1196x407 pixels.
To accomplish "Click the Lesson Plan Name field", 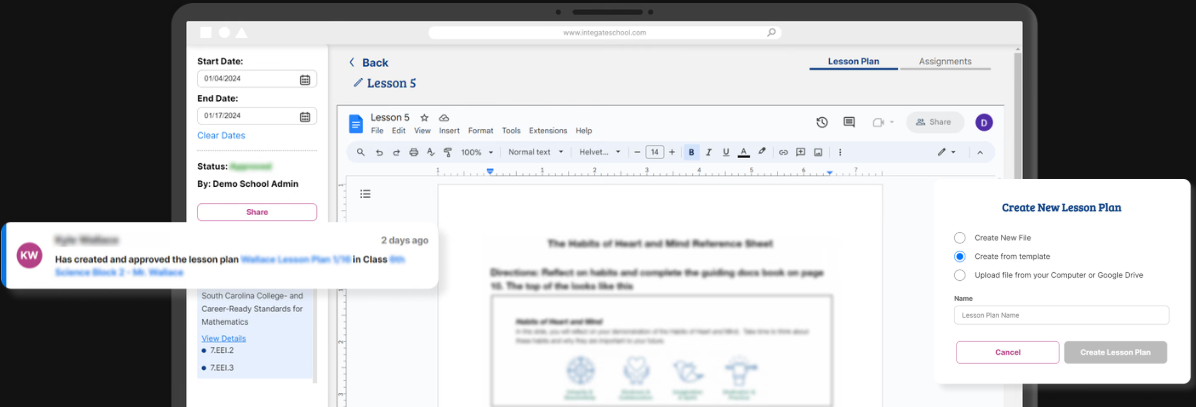I will click(1061, 315).
